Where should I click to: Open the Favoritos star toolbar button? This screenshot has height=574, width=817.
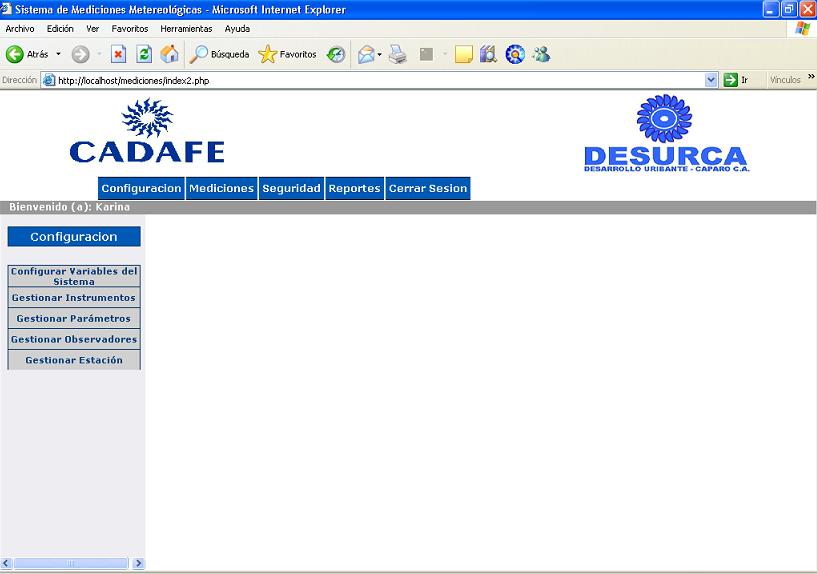(288, 54)
